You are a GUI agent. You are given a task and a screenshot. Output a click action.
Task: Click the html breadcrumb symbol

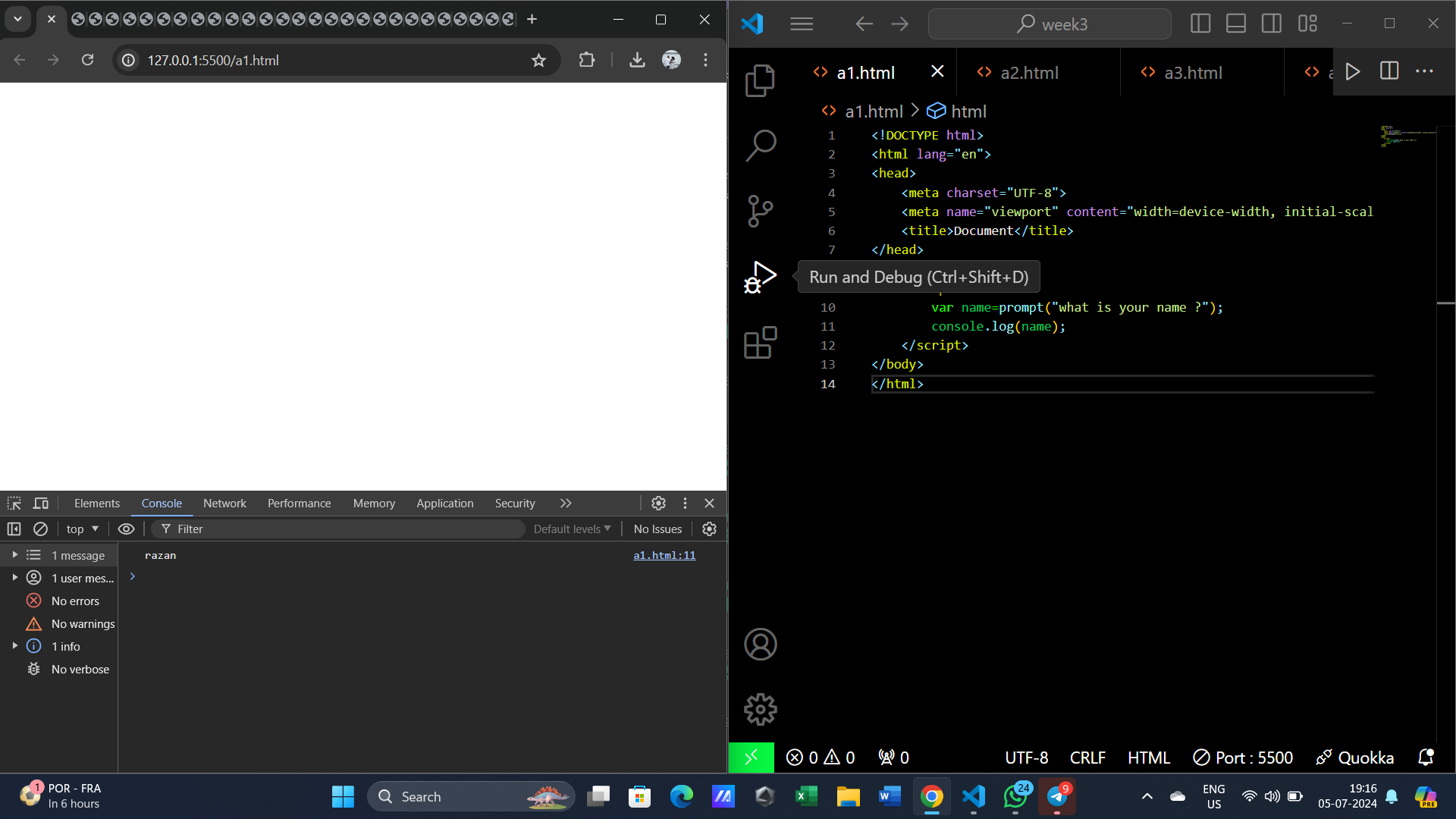957,111
